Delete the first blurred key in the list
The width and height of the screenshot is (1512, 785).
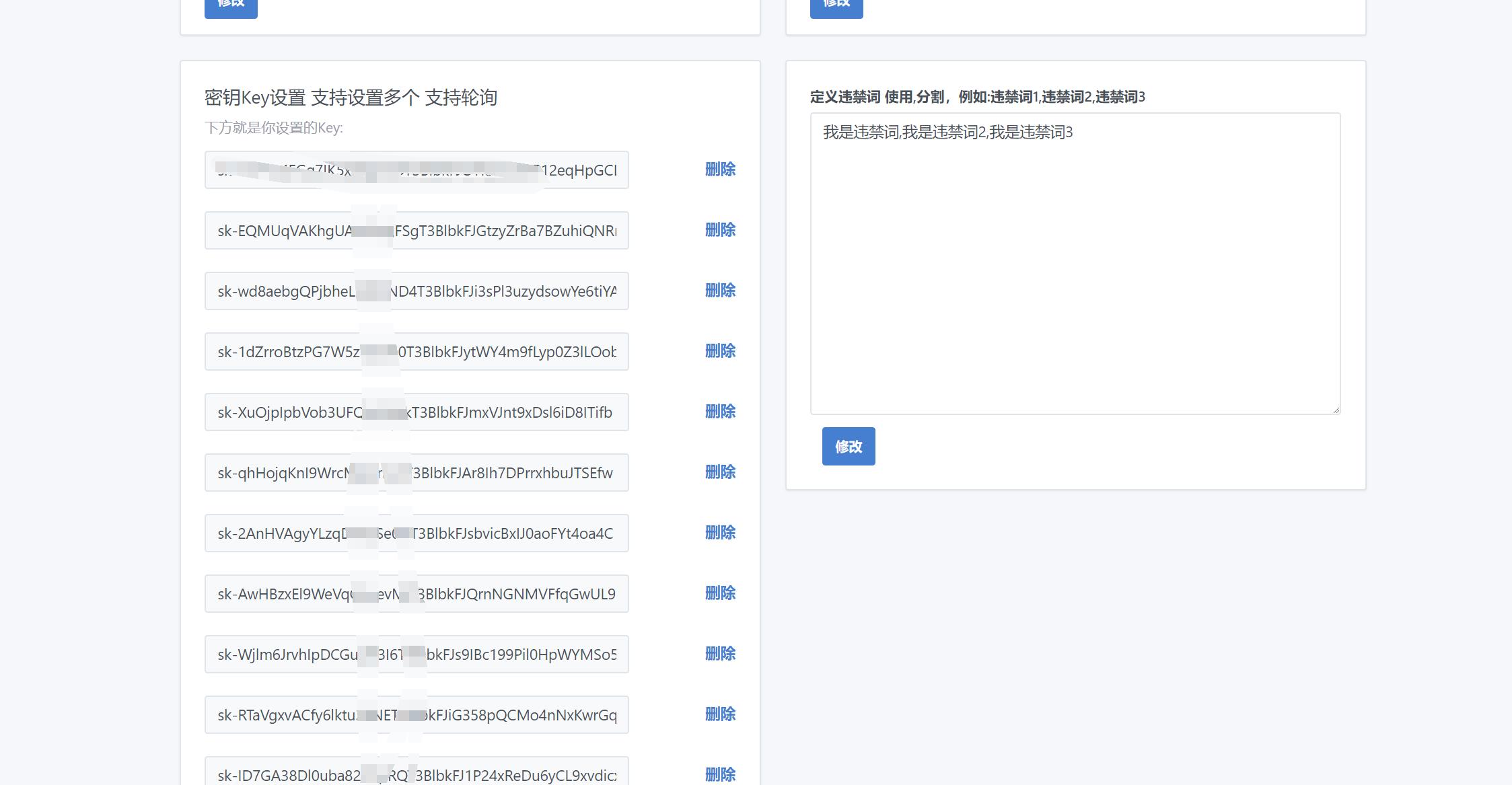coord(720,170)
